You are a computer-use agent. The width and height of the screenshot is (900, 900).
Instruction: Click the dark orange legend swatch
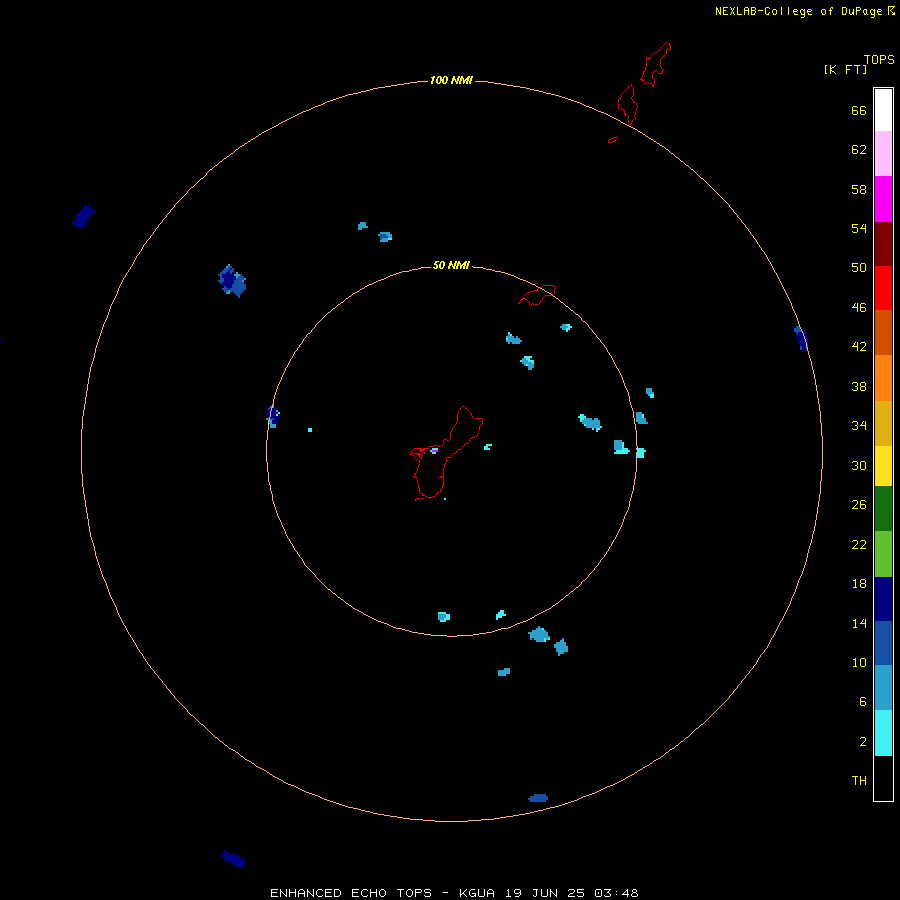coord(883,332)
